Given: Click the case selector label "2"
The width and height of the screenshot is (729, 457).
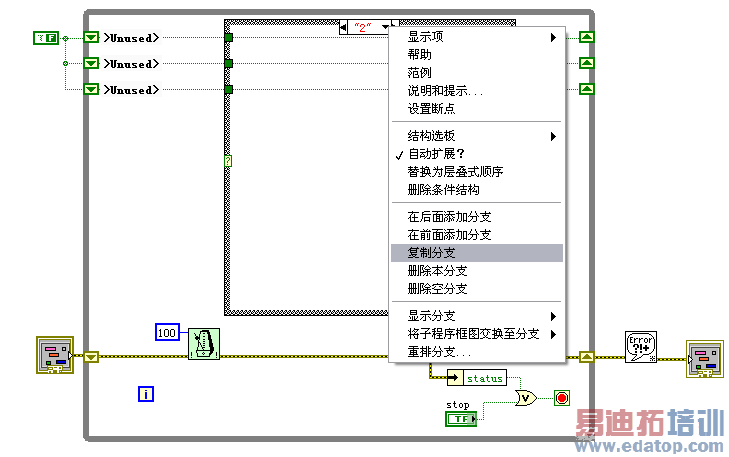Looking at the screenshot, I should pyautogui.click(x=363, y=27).
